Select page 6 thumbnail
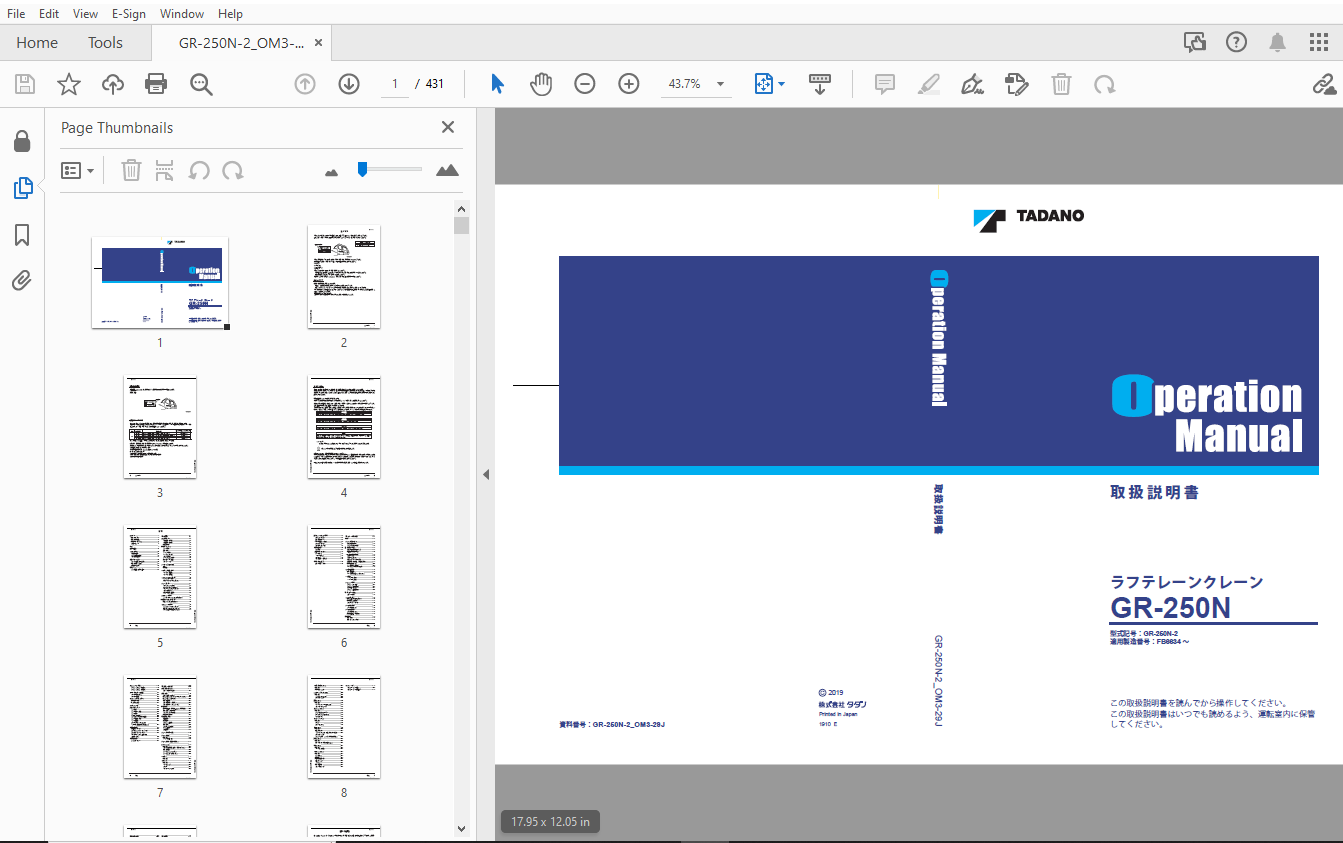The height and width of the screenshot is (843, 1343). point(344,577)
